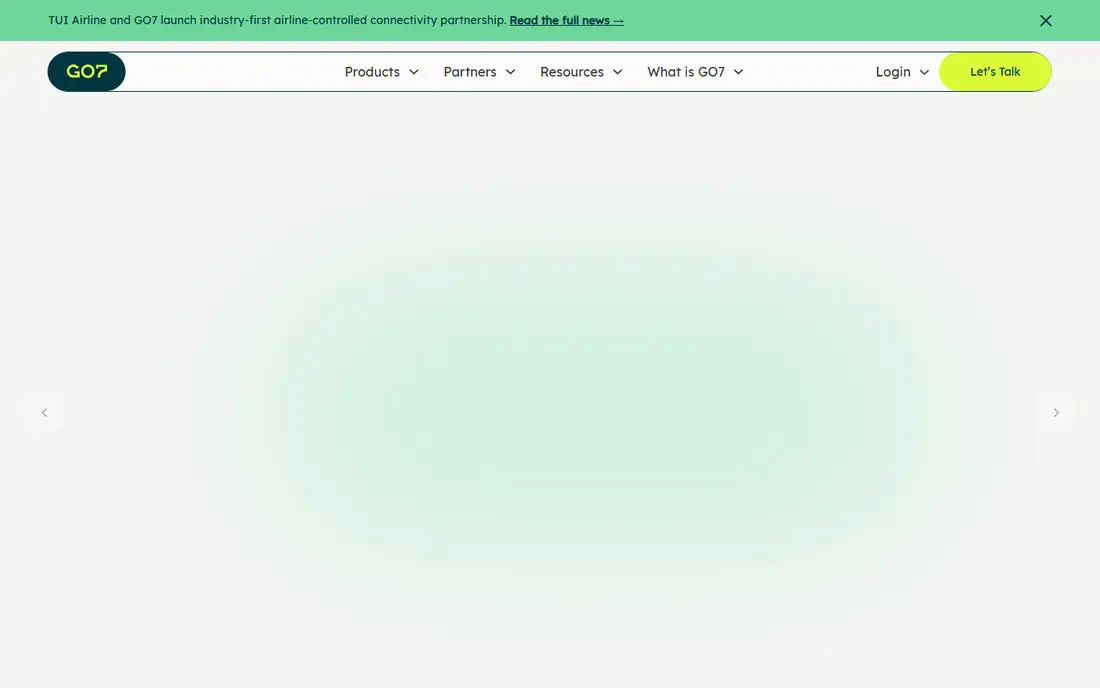Click the TUI Airline and GO7 announcement text

point(277,20)
